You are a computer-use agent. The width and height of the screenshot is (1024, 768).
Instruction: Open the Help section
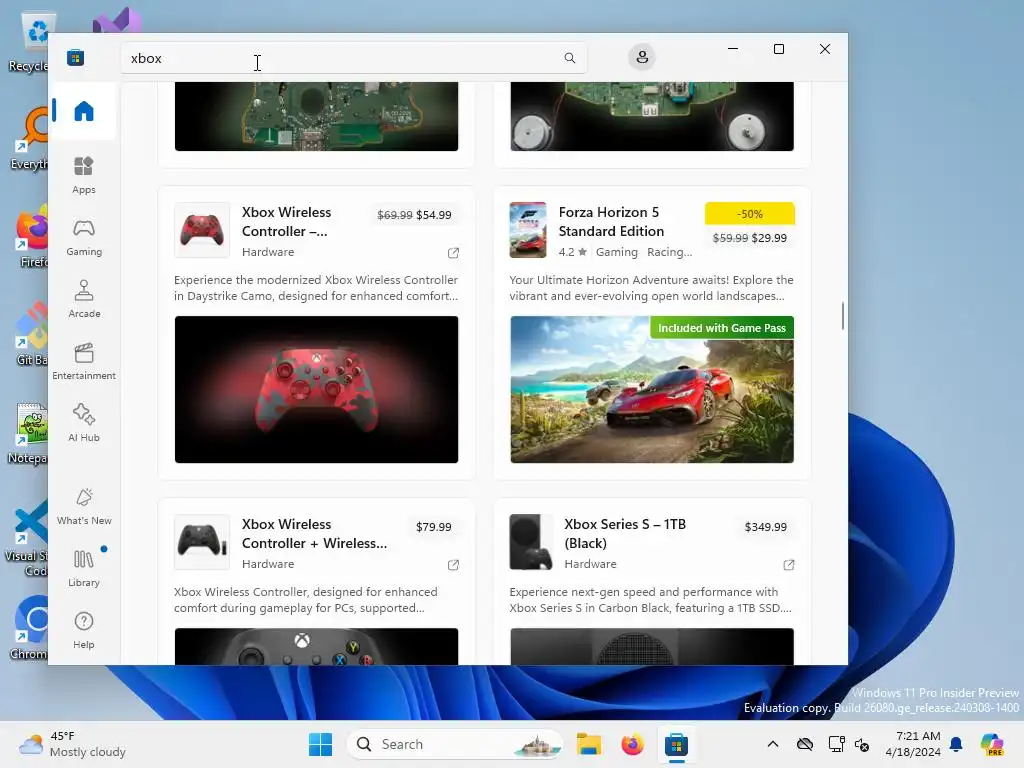click(x=84, y=630)
